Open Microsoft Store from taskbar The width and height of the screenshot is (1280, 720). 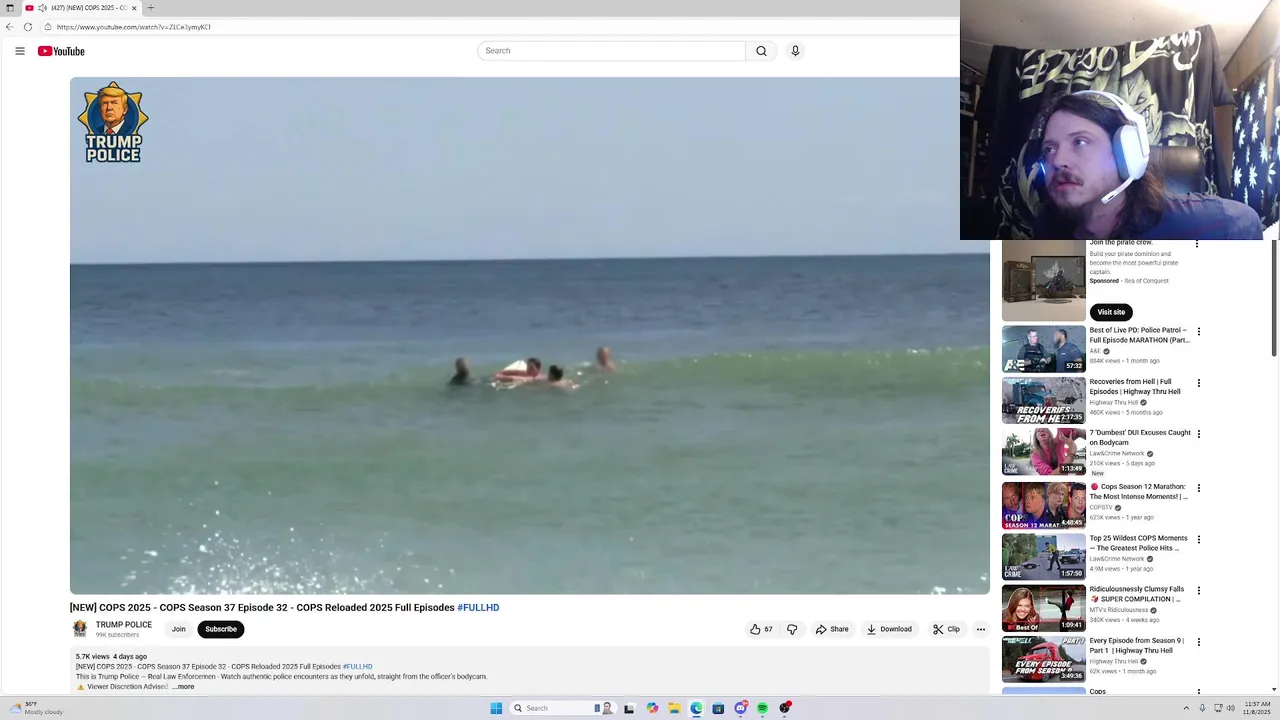pyautogui.click(x=718, y=708)
